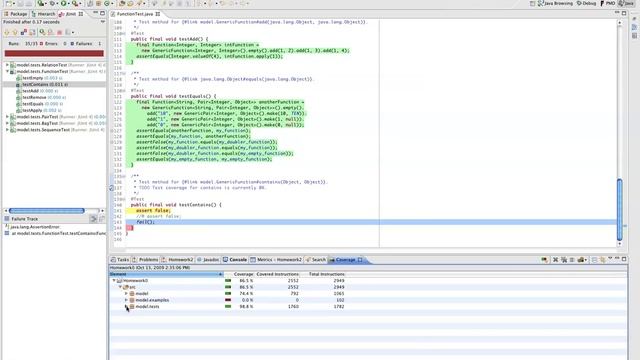Image resolution: width=640 pixels, height=360 pixels.
Task: Click the JUnit previous failure arrow
Action: [x=15, y=32]
